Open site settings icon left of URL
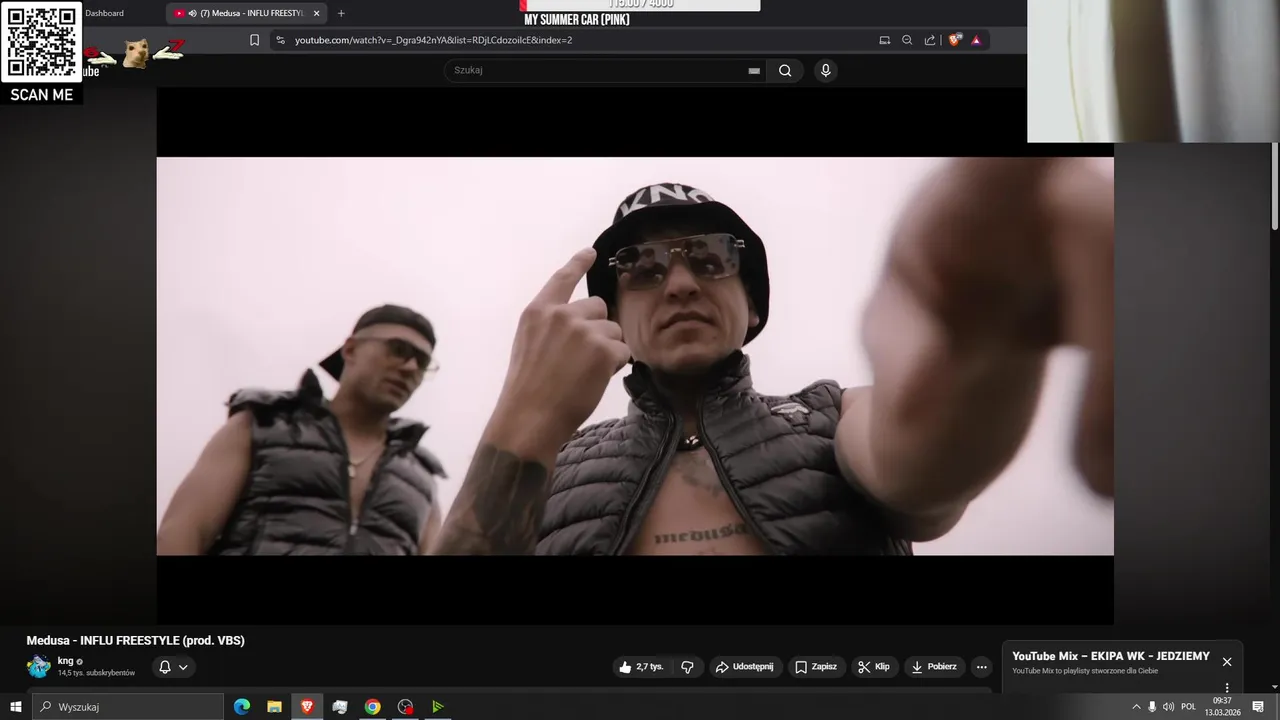Screen dimensions: 1280x720 click(280, 40)
